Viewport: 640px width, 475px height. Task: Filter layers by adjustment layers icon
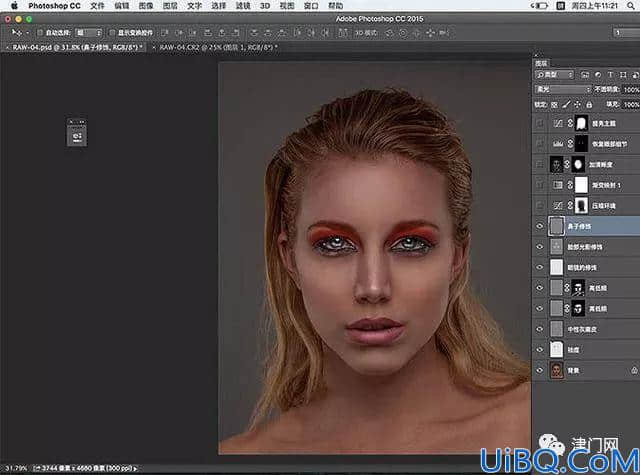pos(598,75)
